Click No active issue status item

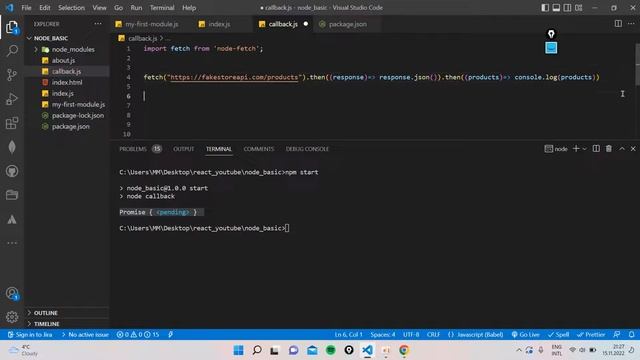tap(85, 335)
